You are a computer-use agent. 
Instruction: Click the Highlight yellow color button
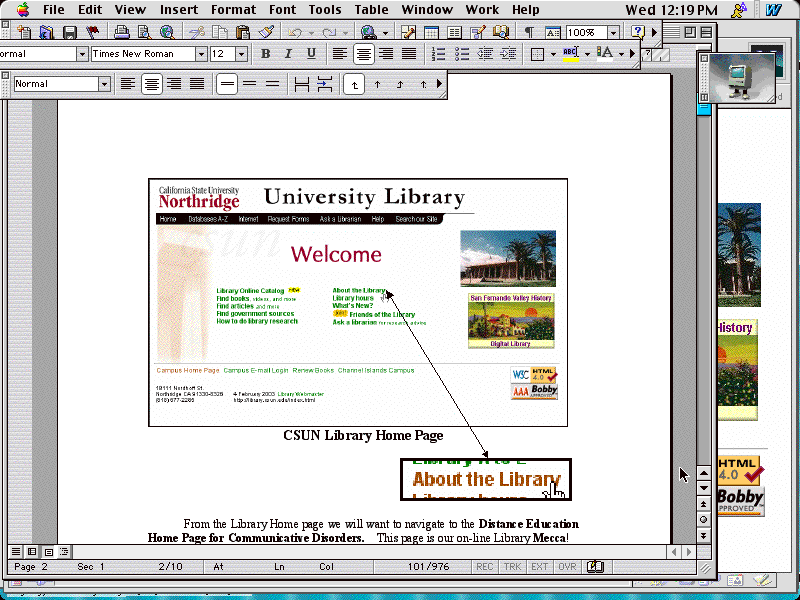coord(571,54)
